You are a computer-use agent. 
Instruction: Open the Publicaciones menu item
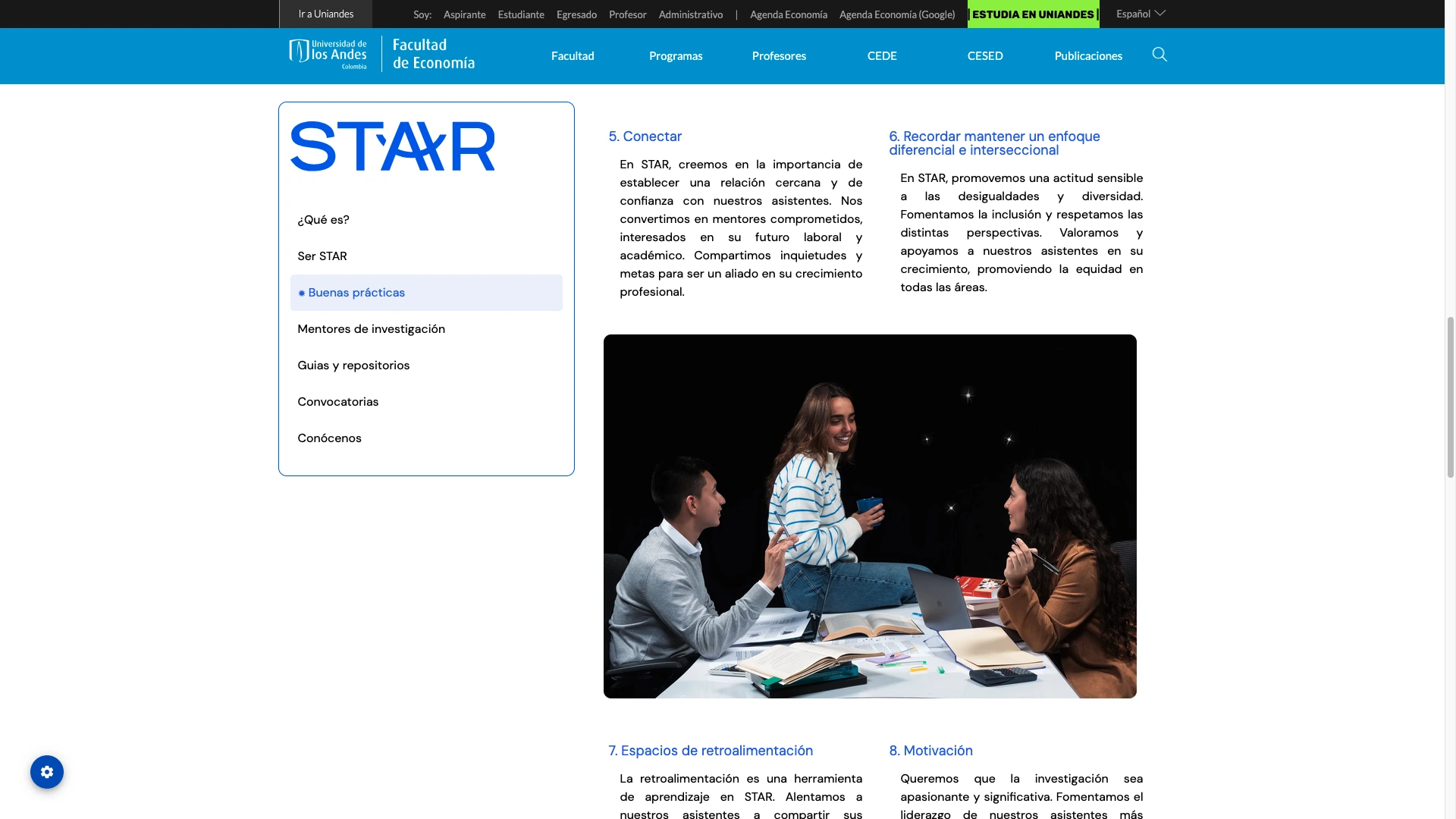coord(1088,56)
